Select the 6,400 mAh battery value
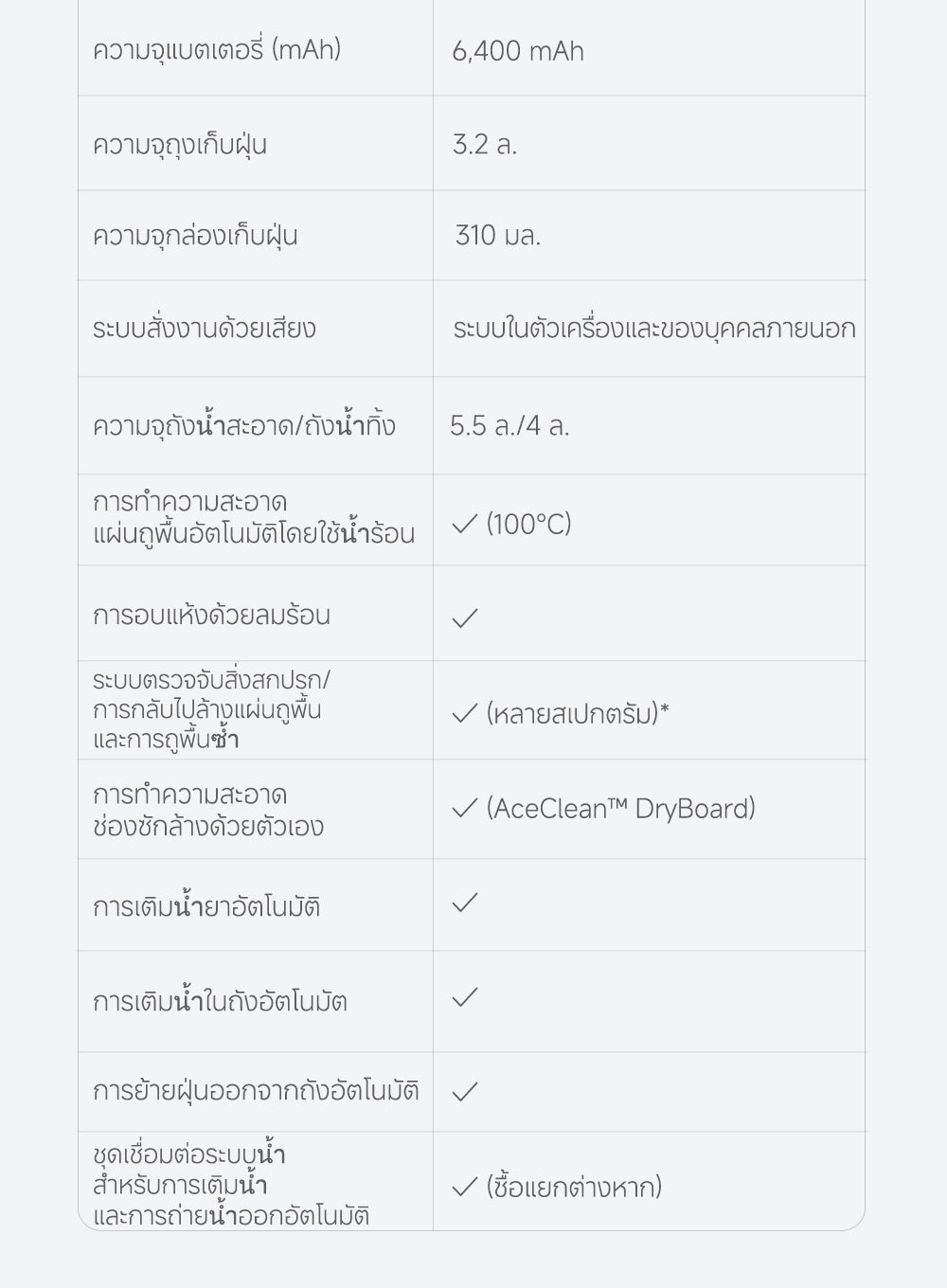 pyautogui.click(x=518, y=50)
